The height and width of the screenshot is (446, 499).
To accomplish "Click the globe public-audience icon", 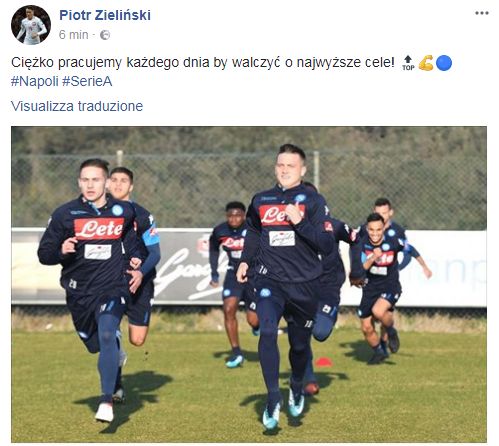I will [105, 35].
